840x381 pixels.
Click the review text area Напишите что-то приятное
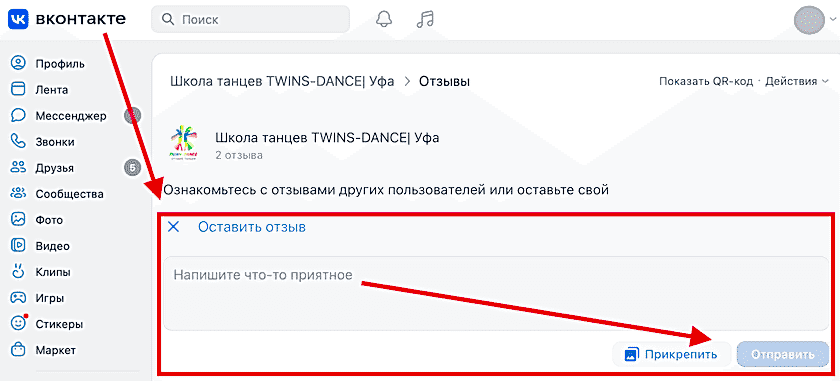coord(496,293)
